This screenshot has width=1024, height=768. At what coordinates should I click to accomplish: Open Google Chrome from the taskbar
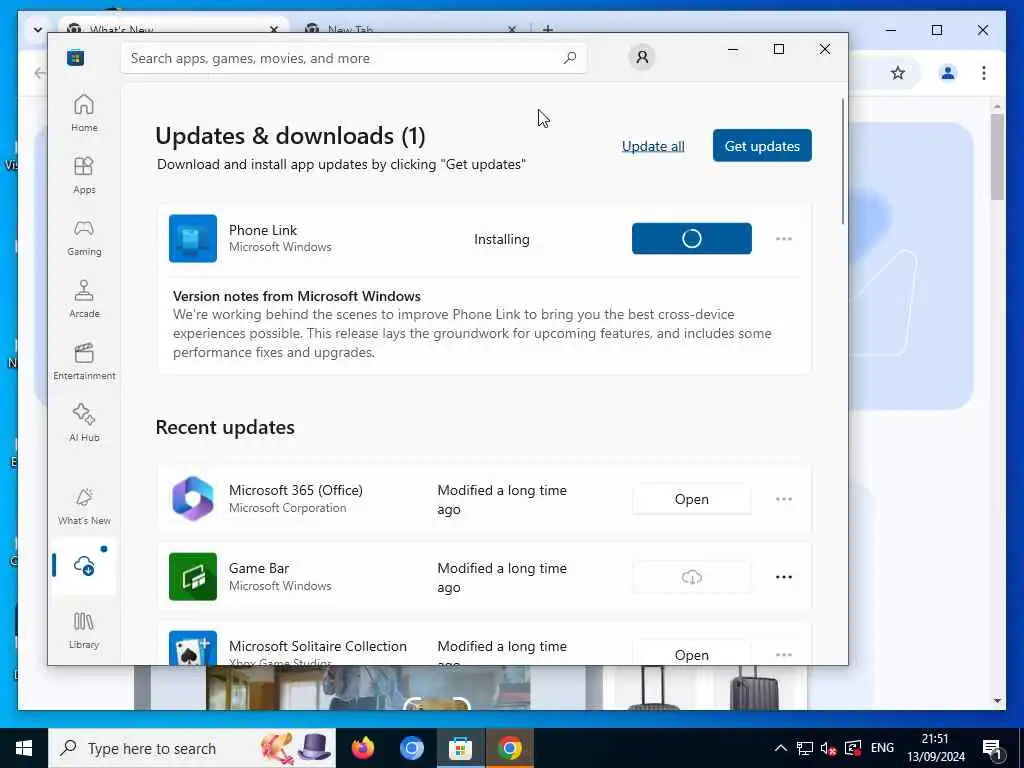[x=509, y=748]
